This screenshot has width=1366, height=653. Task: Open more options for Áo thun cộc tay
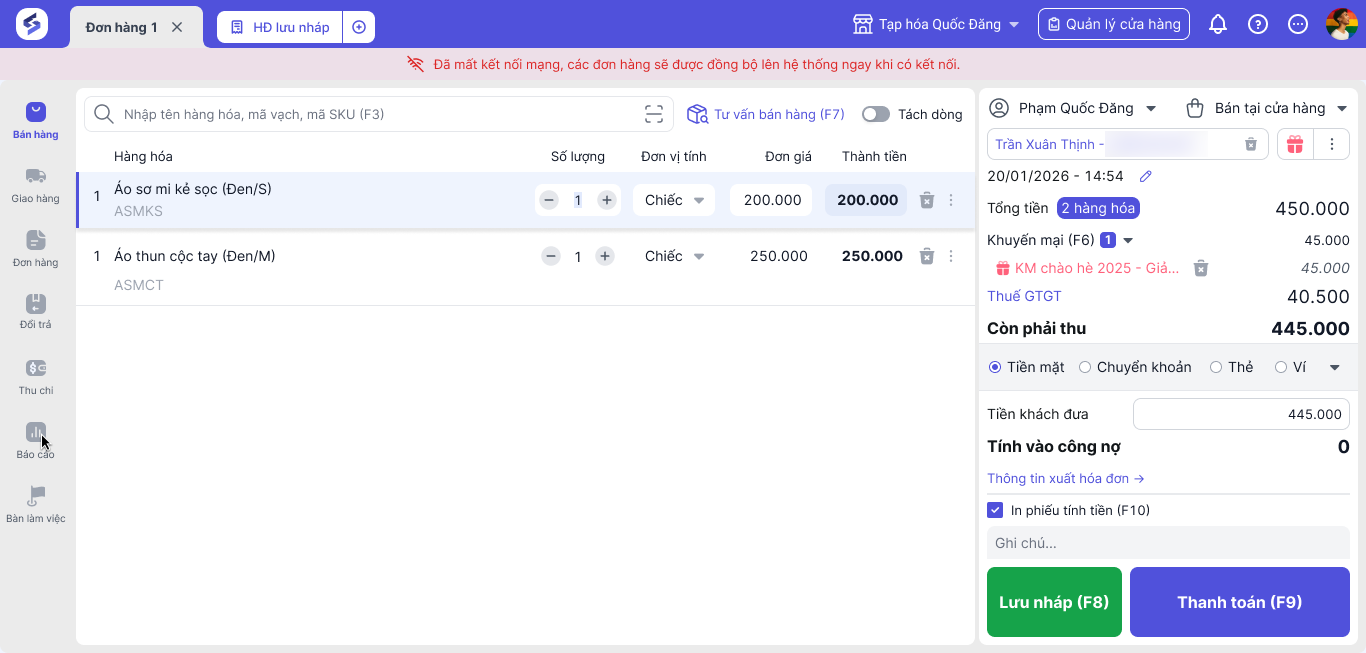point(951,256)
